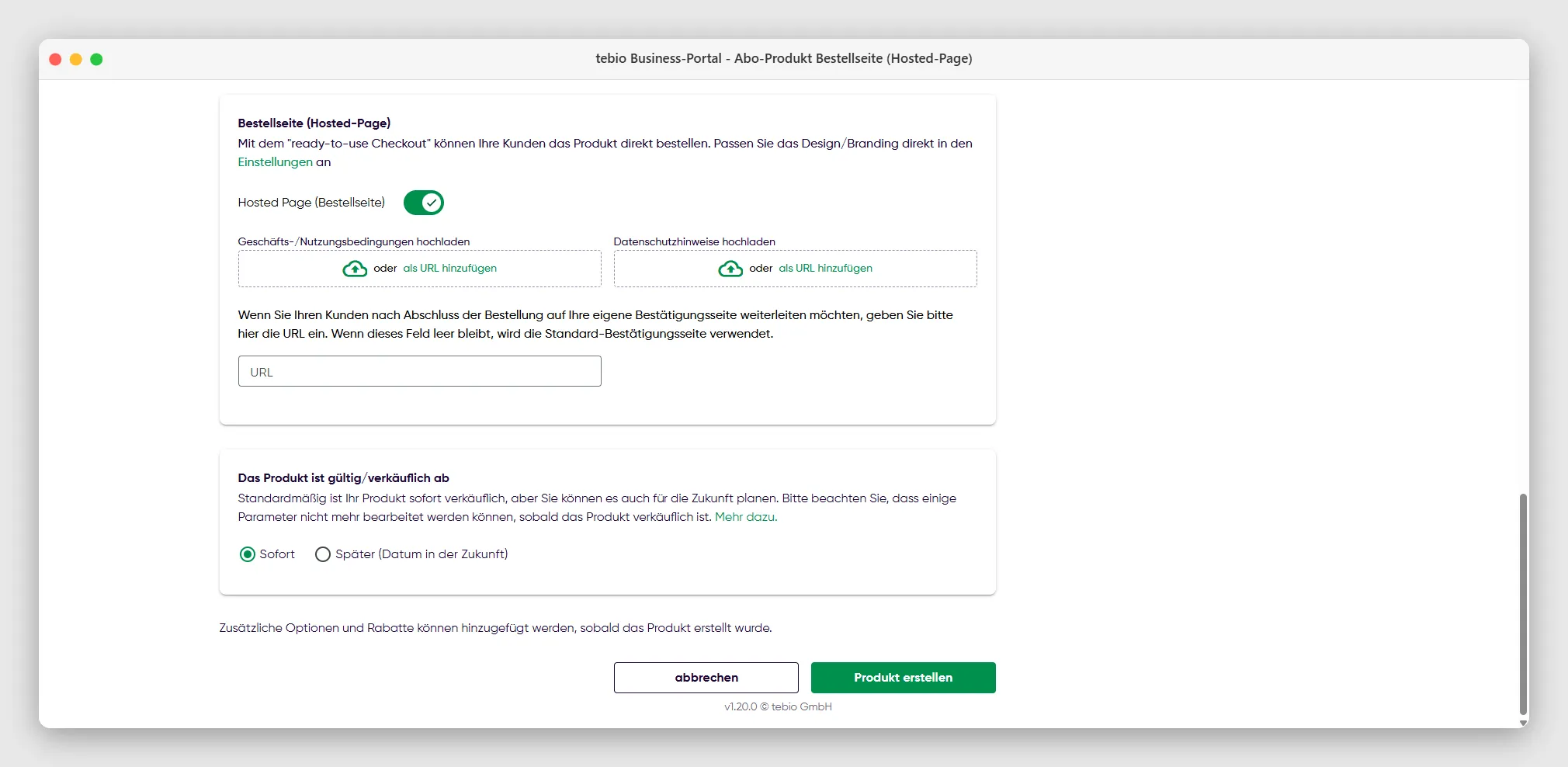The width and height of the screenshot is (1568, 767).
Task: Click the 'Geschäfts-/Nutzungsbedingungen hochladen' label
Action: (x=354, y=241)
